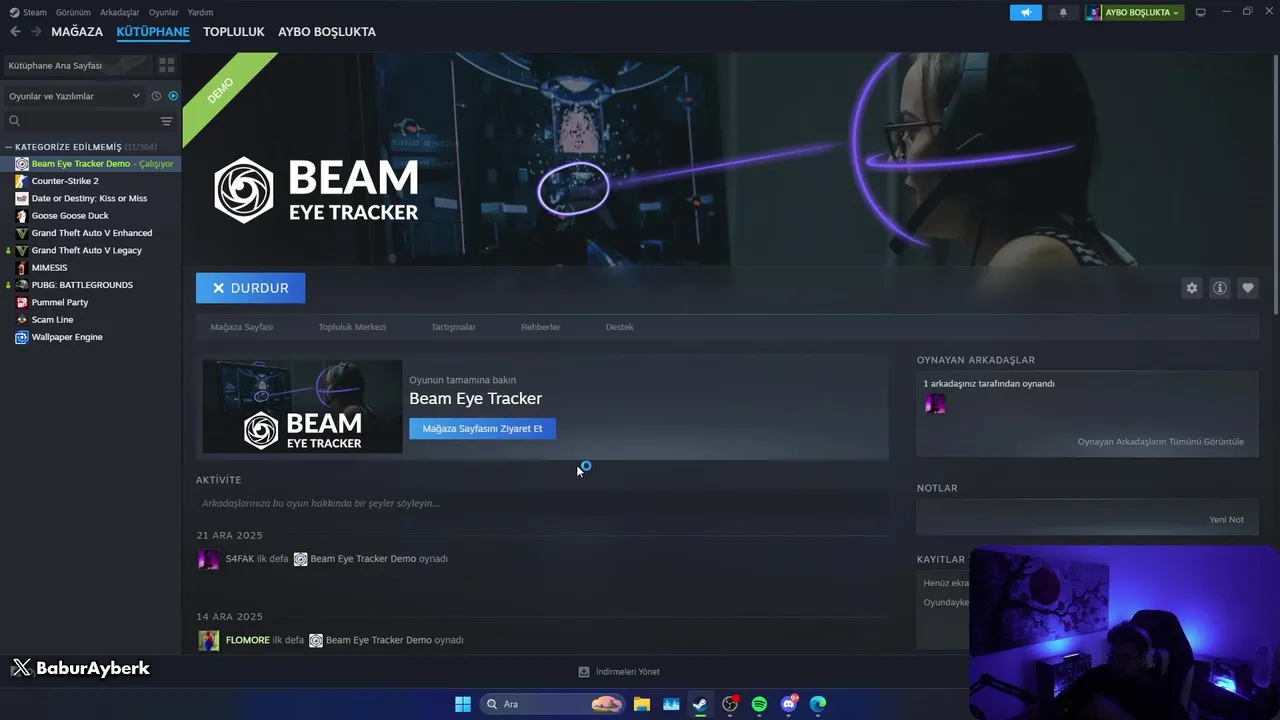The height and width of the screenshot is (720, 1280).
Task: Open OBS Studio from taskbar
Action: click(730, 704)
